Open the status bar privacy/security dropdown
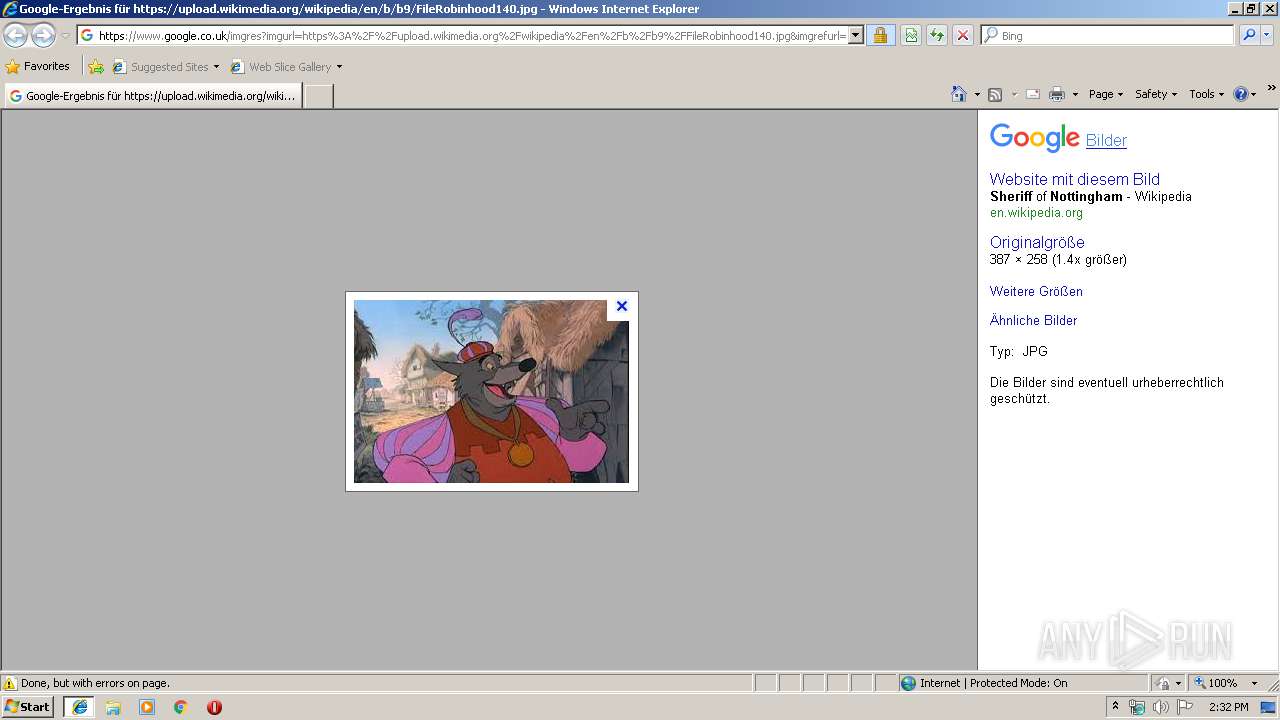Screen dimensions: 1280x720 (x=1168, y=683)
